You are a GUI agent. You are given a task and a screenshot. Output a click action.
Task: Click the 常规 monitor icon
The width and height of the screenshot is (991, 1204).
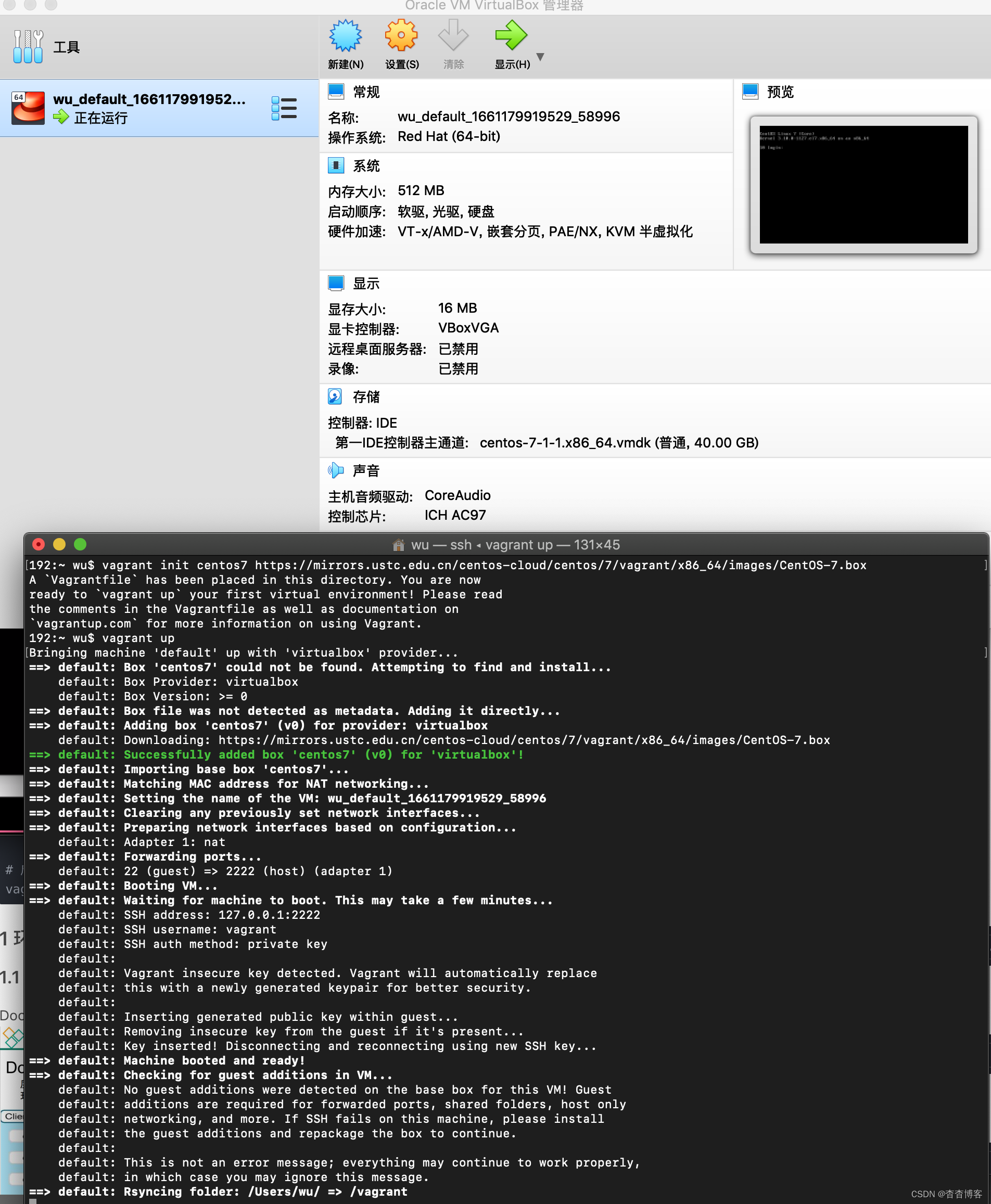(336, 91)
